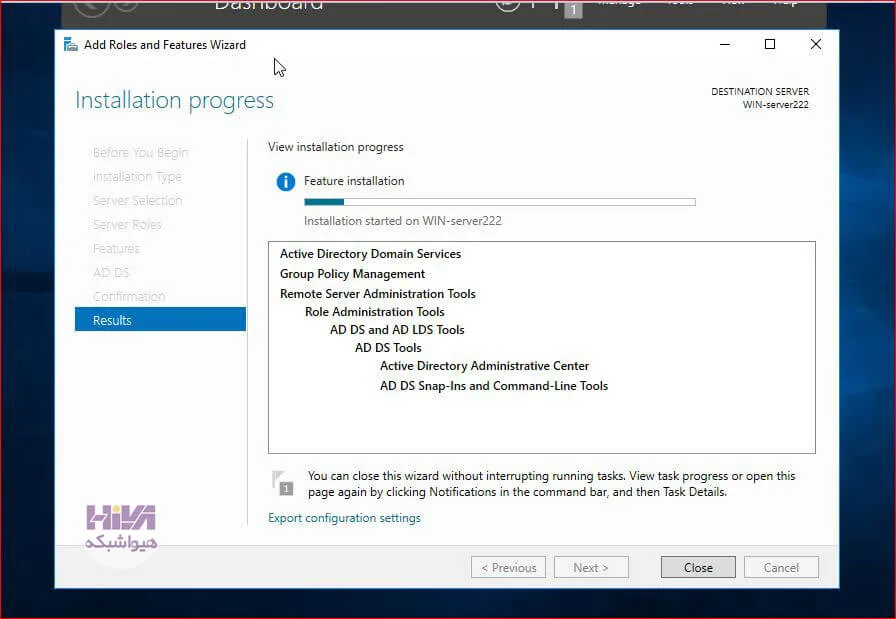Select the Server Selection step in the sidebar
Screen dimensions: 896x619
137,200
